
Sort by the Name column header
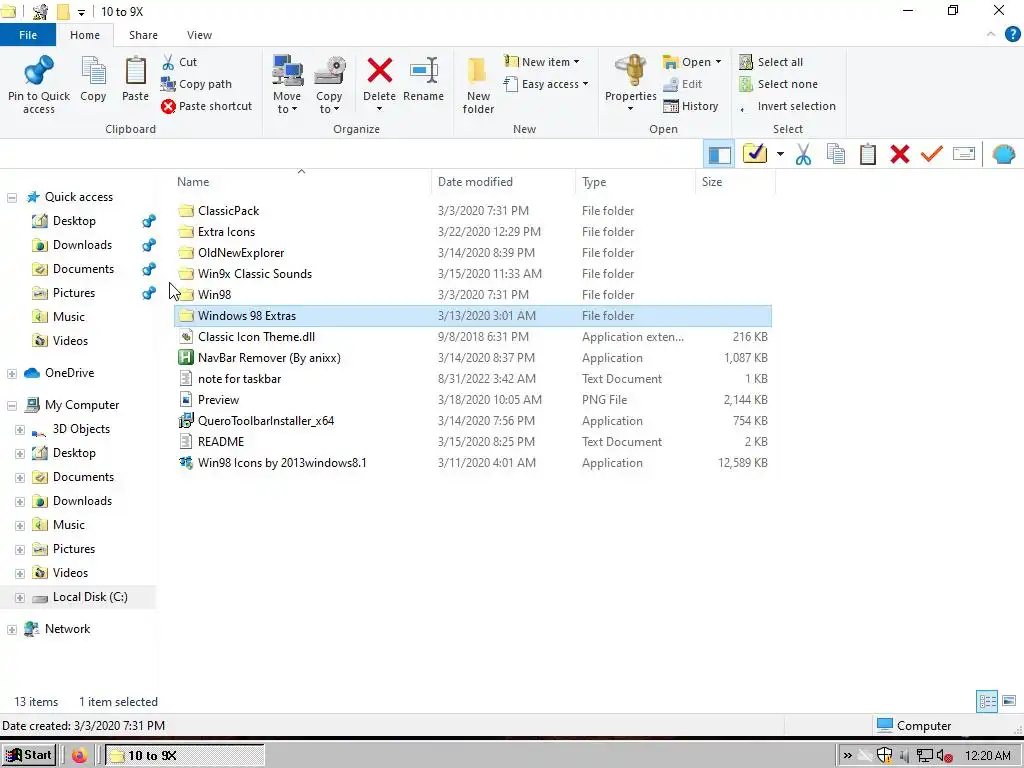tap(301, 182)
